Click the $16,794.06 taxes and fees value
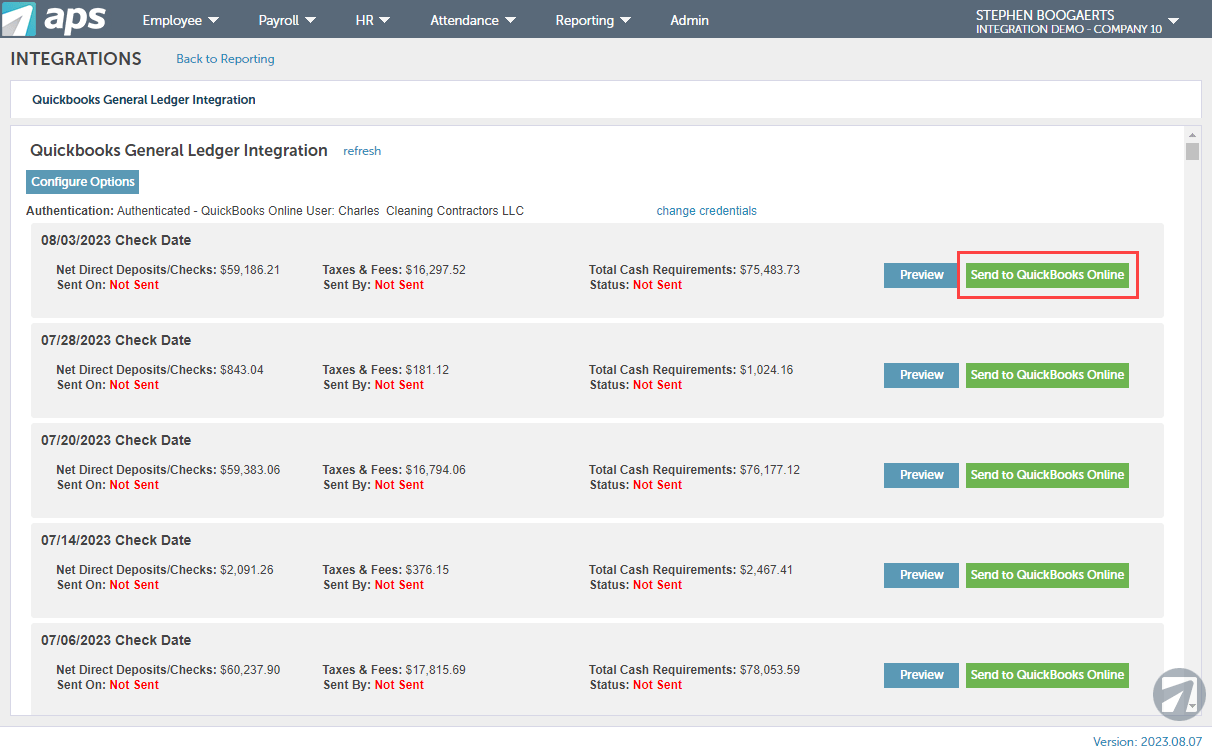The width and height of the screenshot is (1212, 756). coord(436,470)
